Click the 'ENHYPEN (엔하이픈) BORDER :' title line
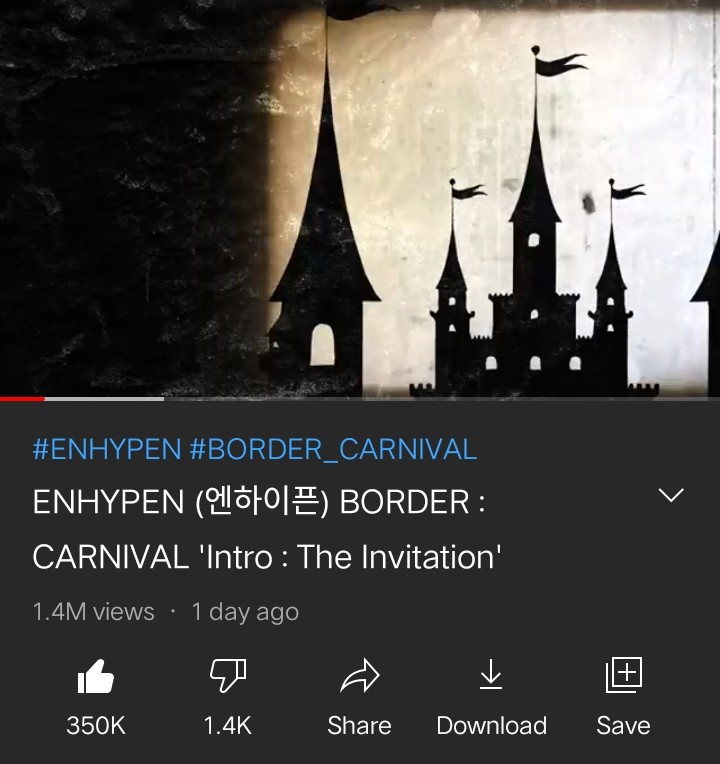720x764 pixels. coord(259,501)
